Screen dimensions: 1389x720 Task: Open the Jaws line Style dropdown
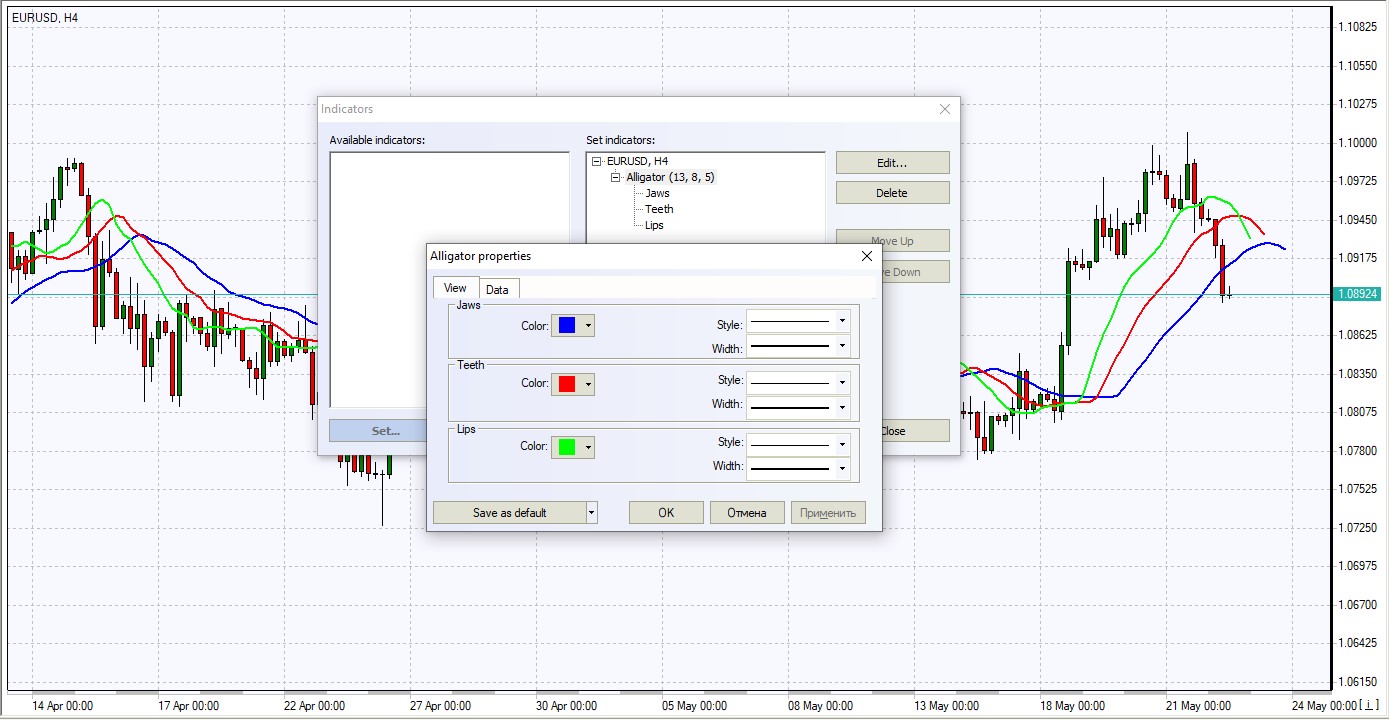point(799,323)
